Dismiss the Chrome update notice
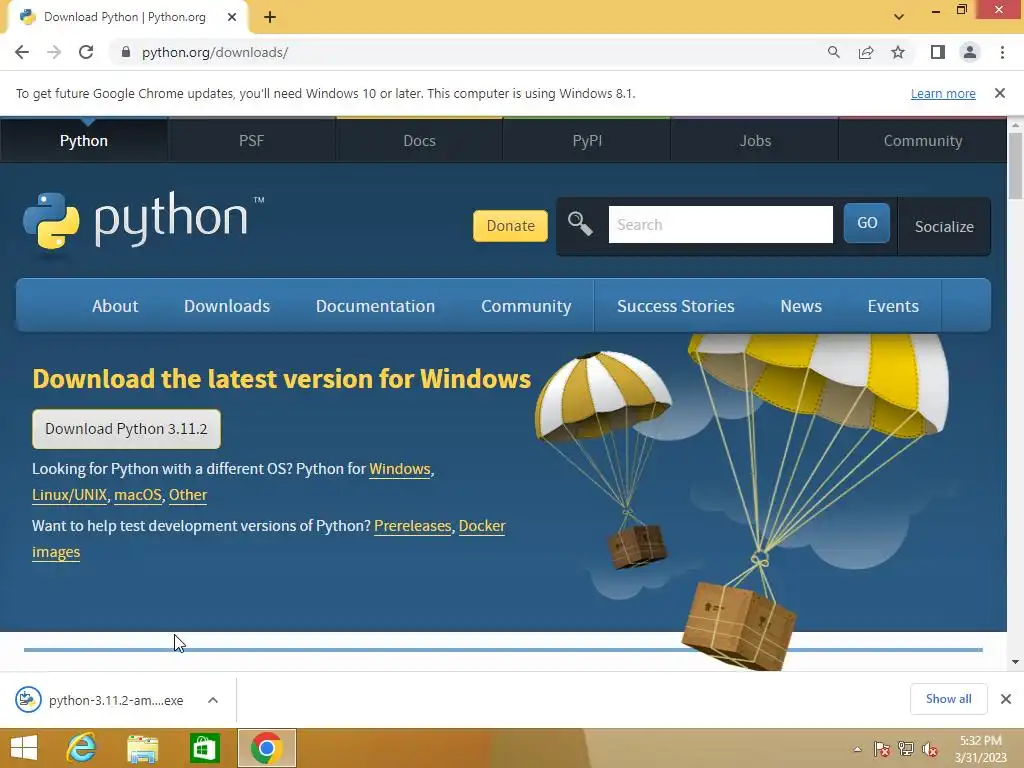Screen dimensions: 1024x768 [1000, 93]
